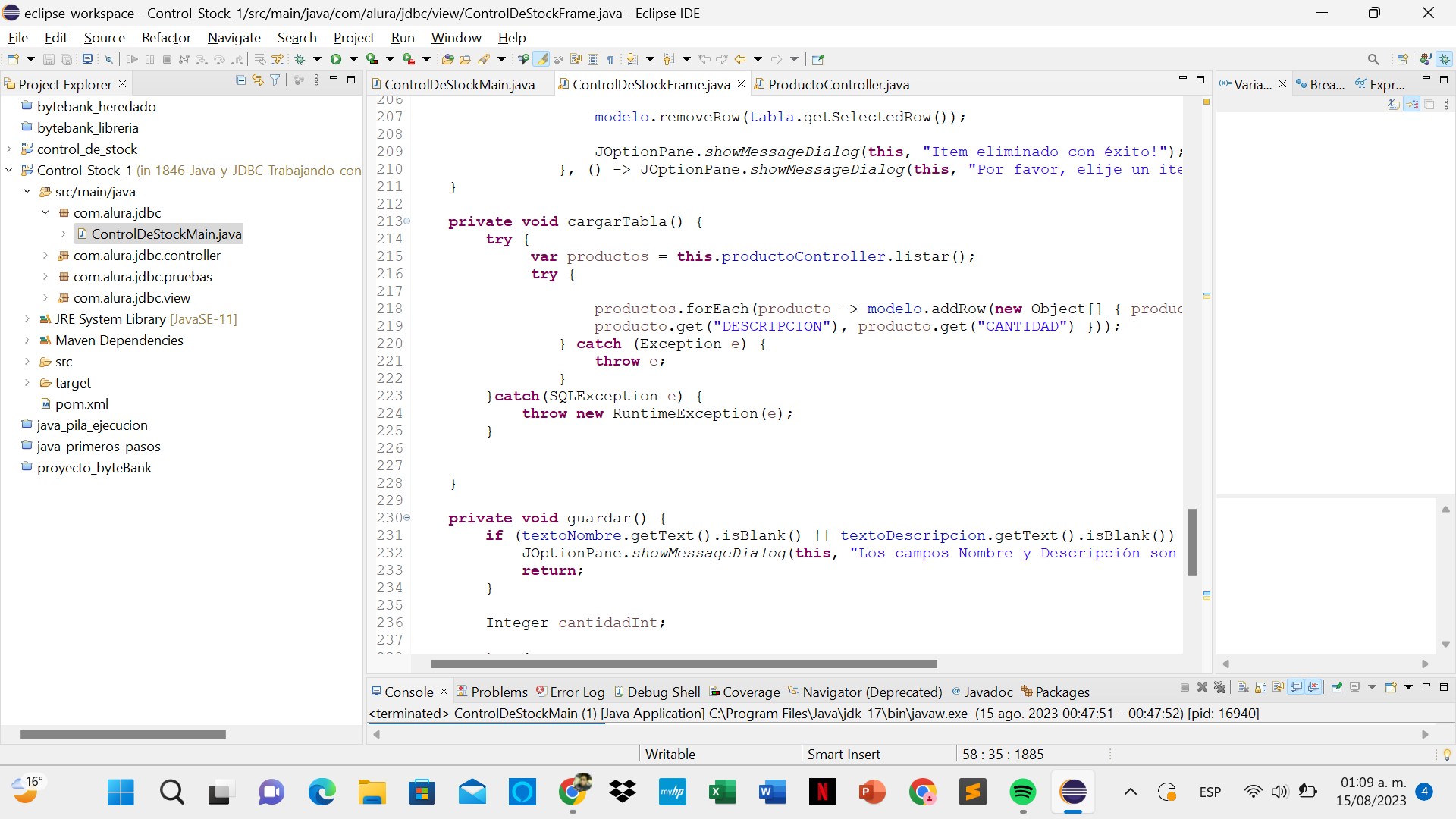The image size is (1456, 819).
Task: Fold the cargarTabla method at line 213
Action: tap(407, 221)
